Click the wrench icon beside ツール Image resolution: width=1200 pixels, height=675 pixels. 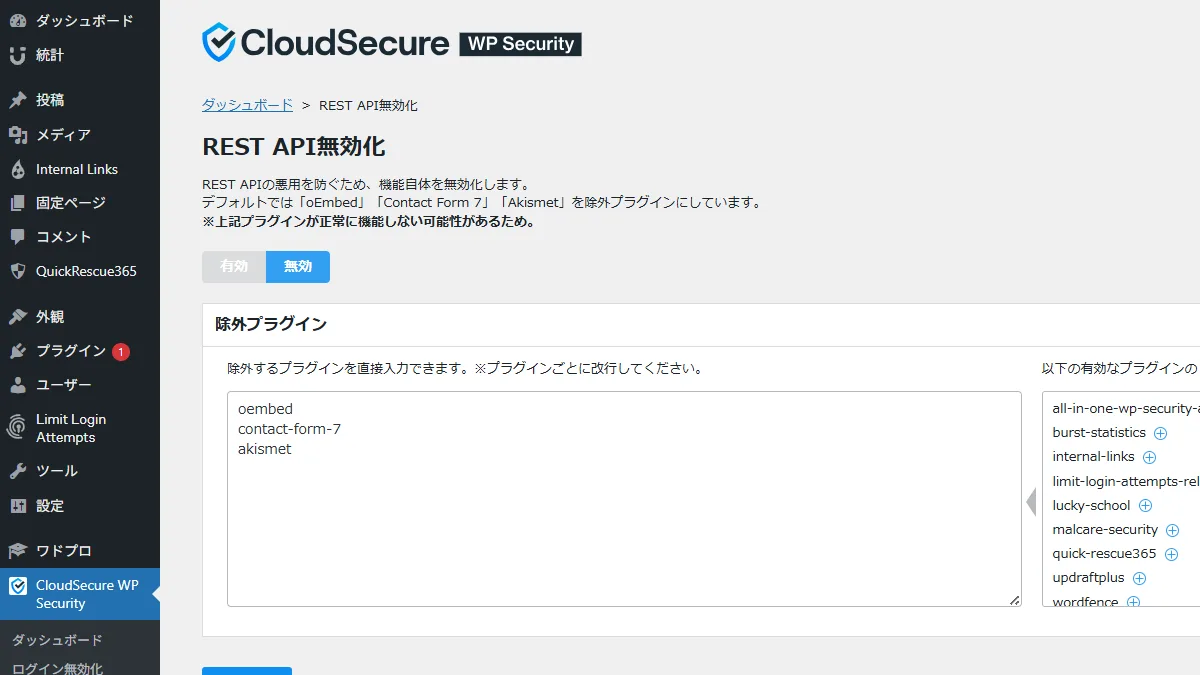click(x=17, y=471)
